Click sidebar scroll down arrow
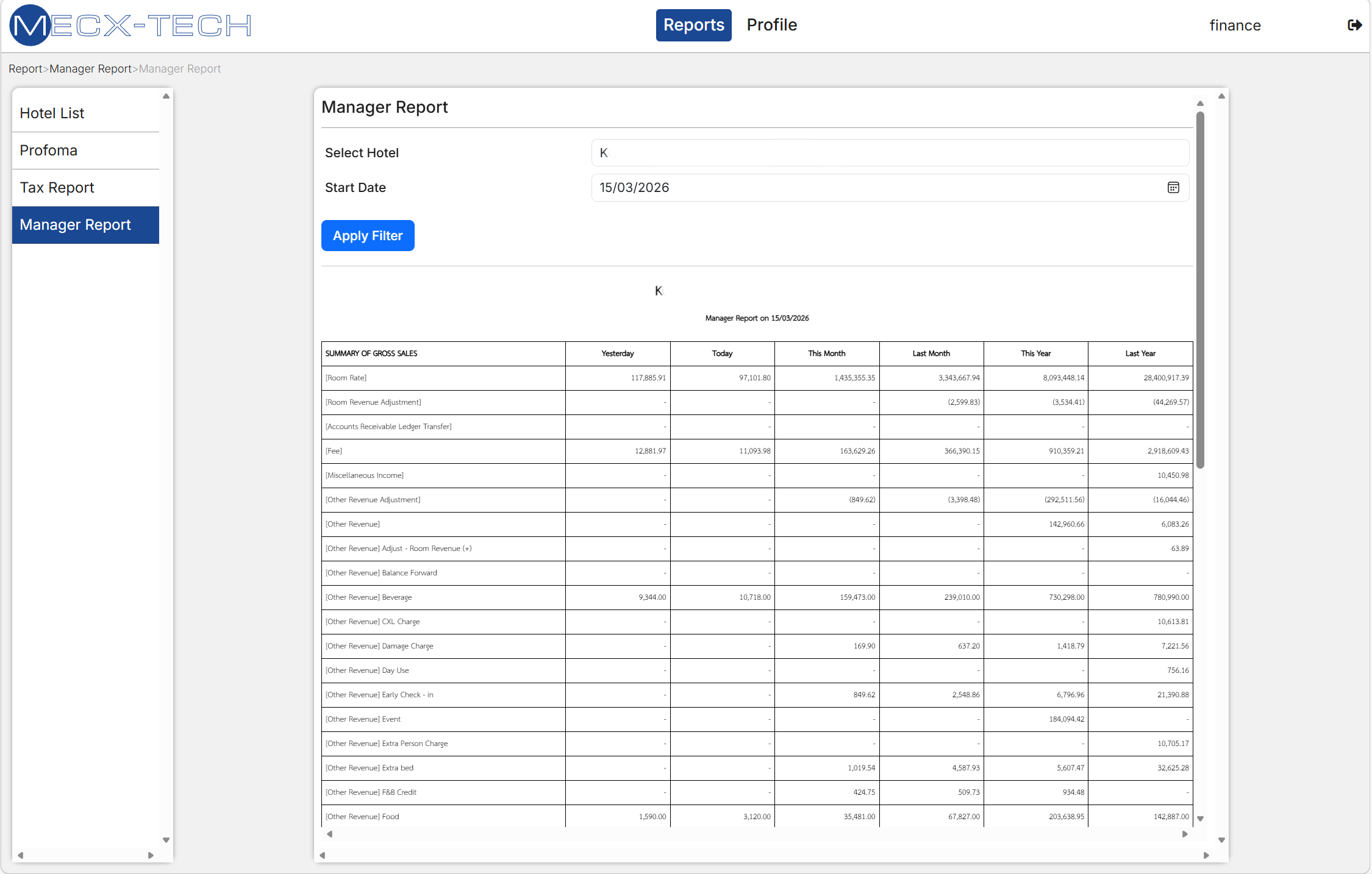Image resolution: width=1372 pixels, height=874 pixels. click(x=166, y=840)
